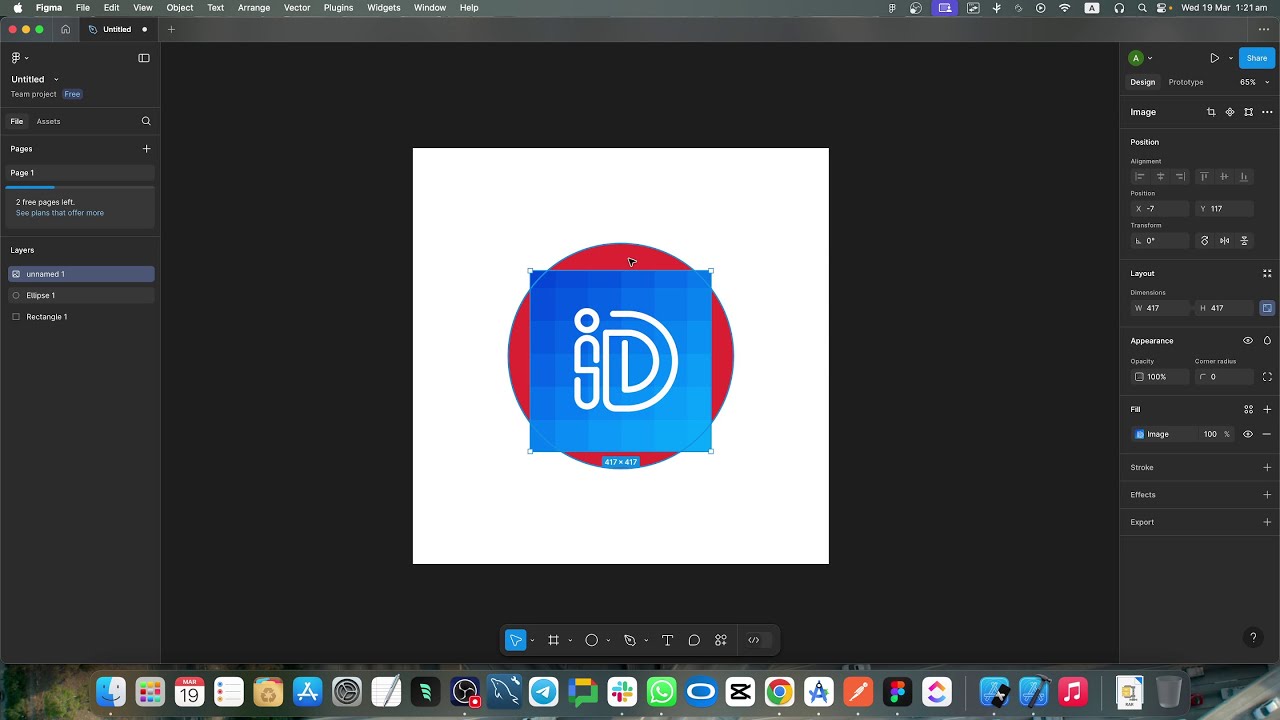Image resolution: width=1280 pixels, height=720 pixels.
Task: Select the Ellipse 1 layer
Action: point(81,295)
